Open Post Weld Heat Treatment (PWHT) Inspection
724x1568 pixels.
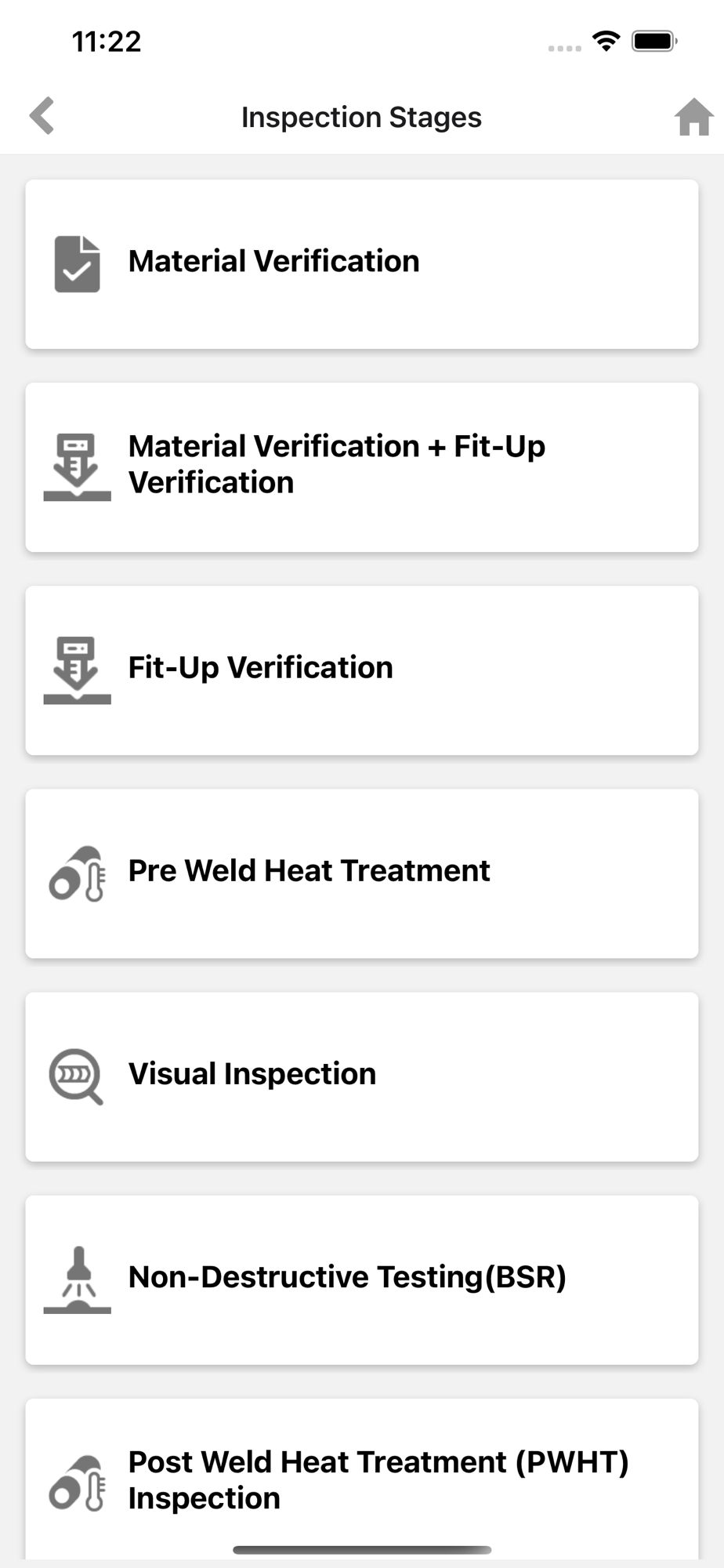tap(378, 1480)
